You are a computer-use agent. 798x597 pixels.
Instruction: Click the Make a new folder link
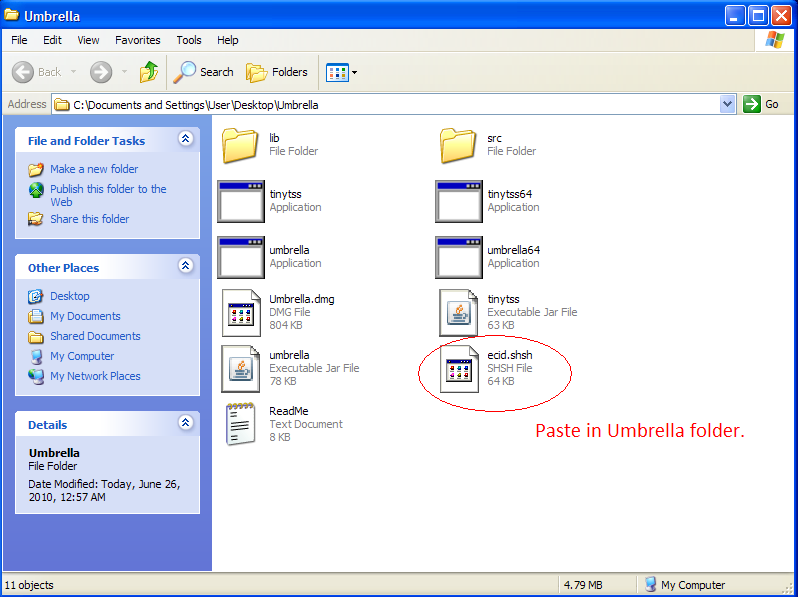pos(94,169)
